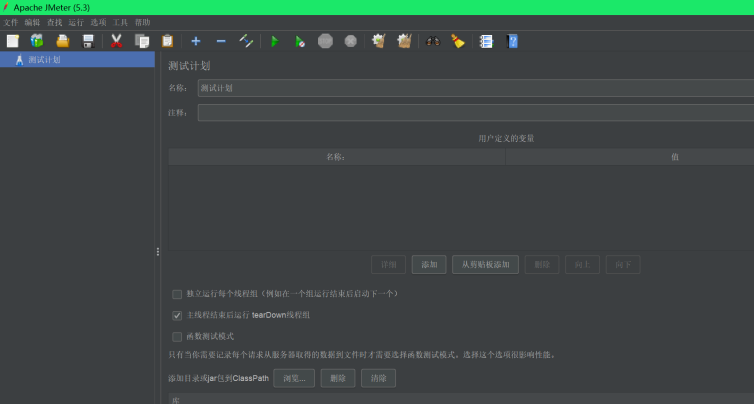Enable 函数测试模式 checkbox

pos(177,337)
